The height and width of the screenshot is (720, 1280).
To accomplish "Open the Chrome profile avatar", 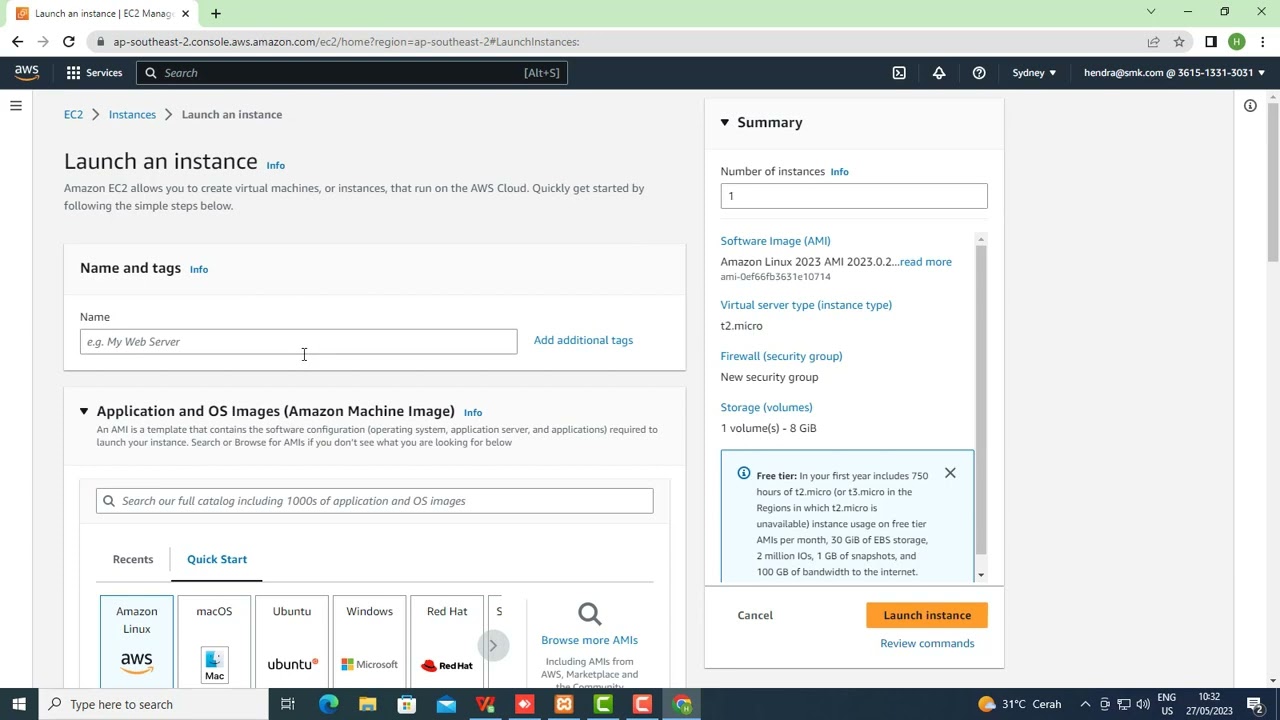I will pos(1237,42).
